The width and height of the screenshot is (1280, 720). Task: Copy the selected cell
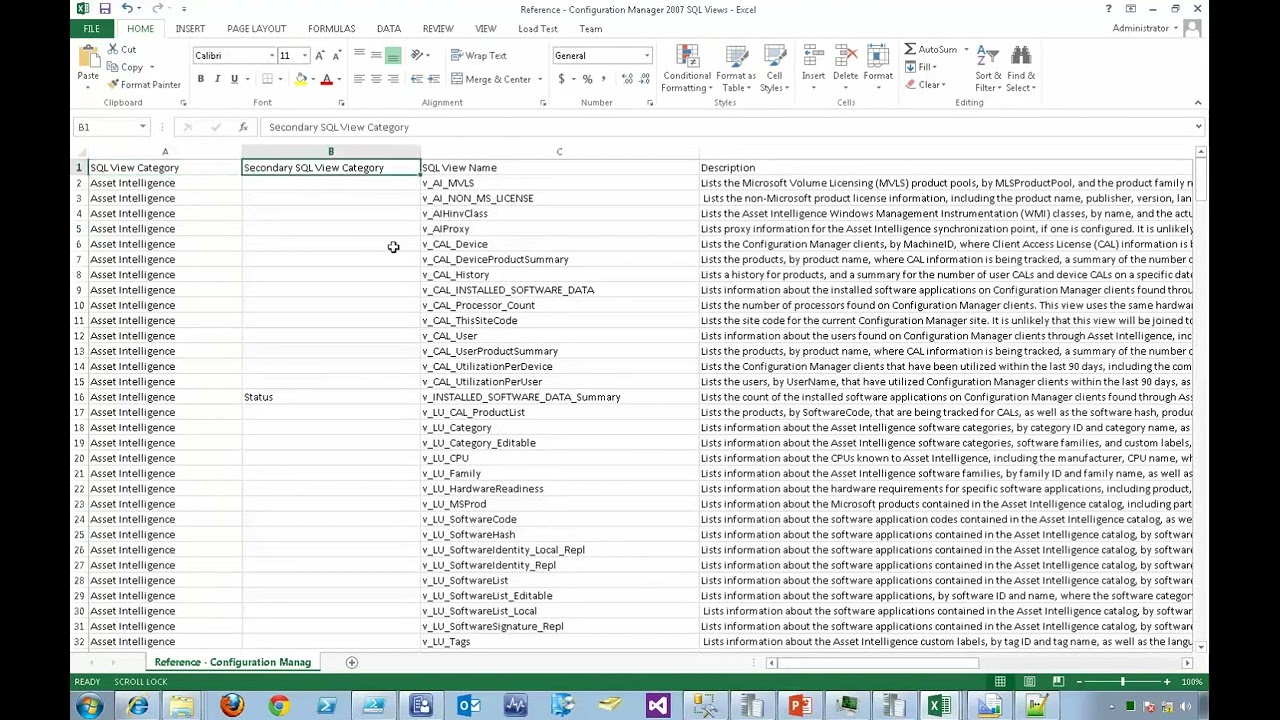click(125, 67)
